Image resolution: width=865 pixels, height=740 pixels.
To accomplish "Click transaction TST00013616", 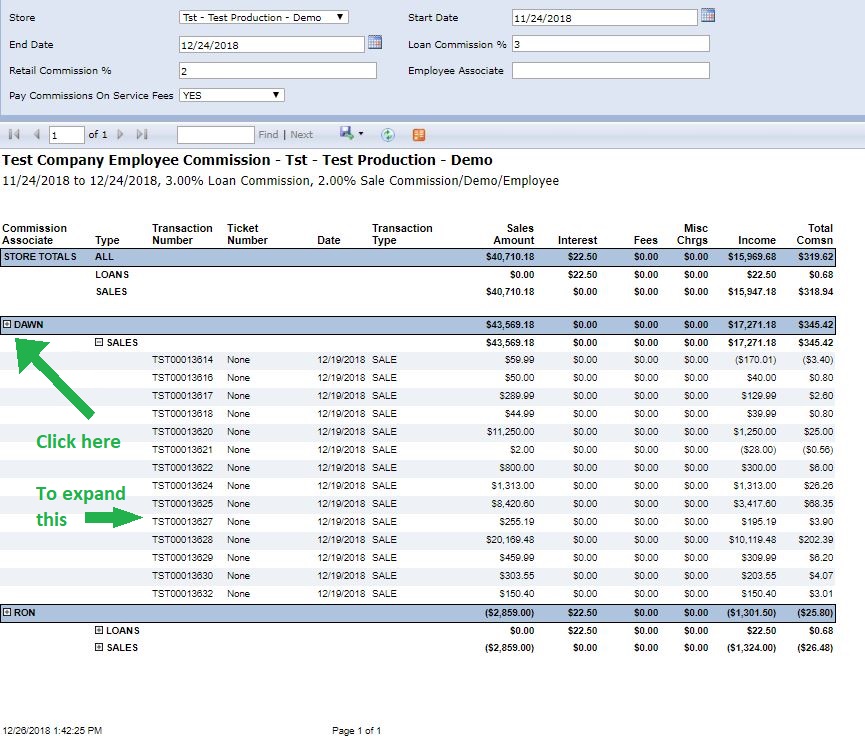I will pyautogui.click(x=183, y=378).
